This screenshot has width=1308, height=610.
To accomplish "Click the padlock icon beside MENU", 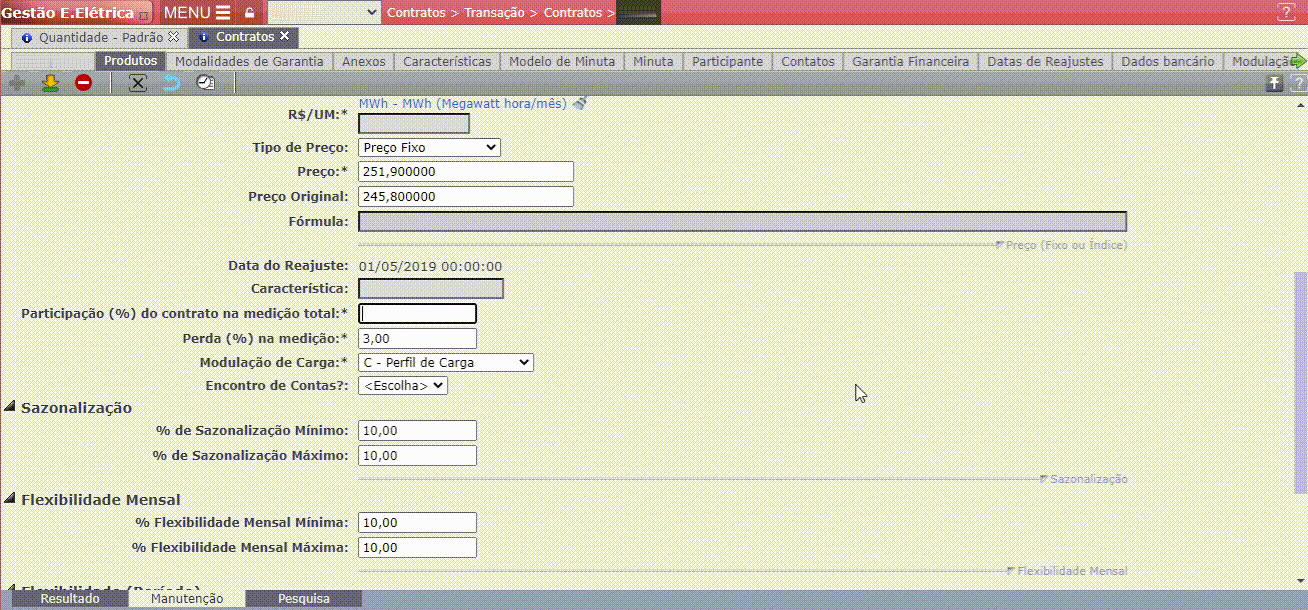I will click(x=249, y=13).
